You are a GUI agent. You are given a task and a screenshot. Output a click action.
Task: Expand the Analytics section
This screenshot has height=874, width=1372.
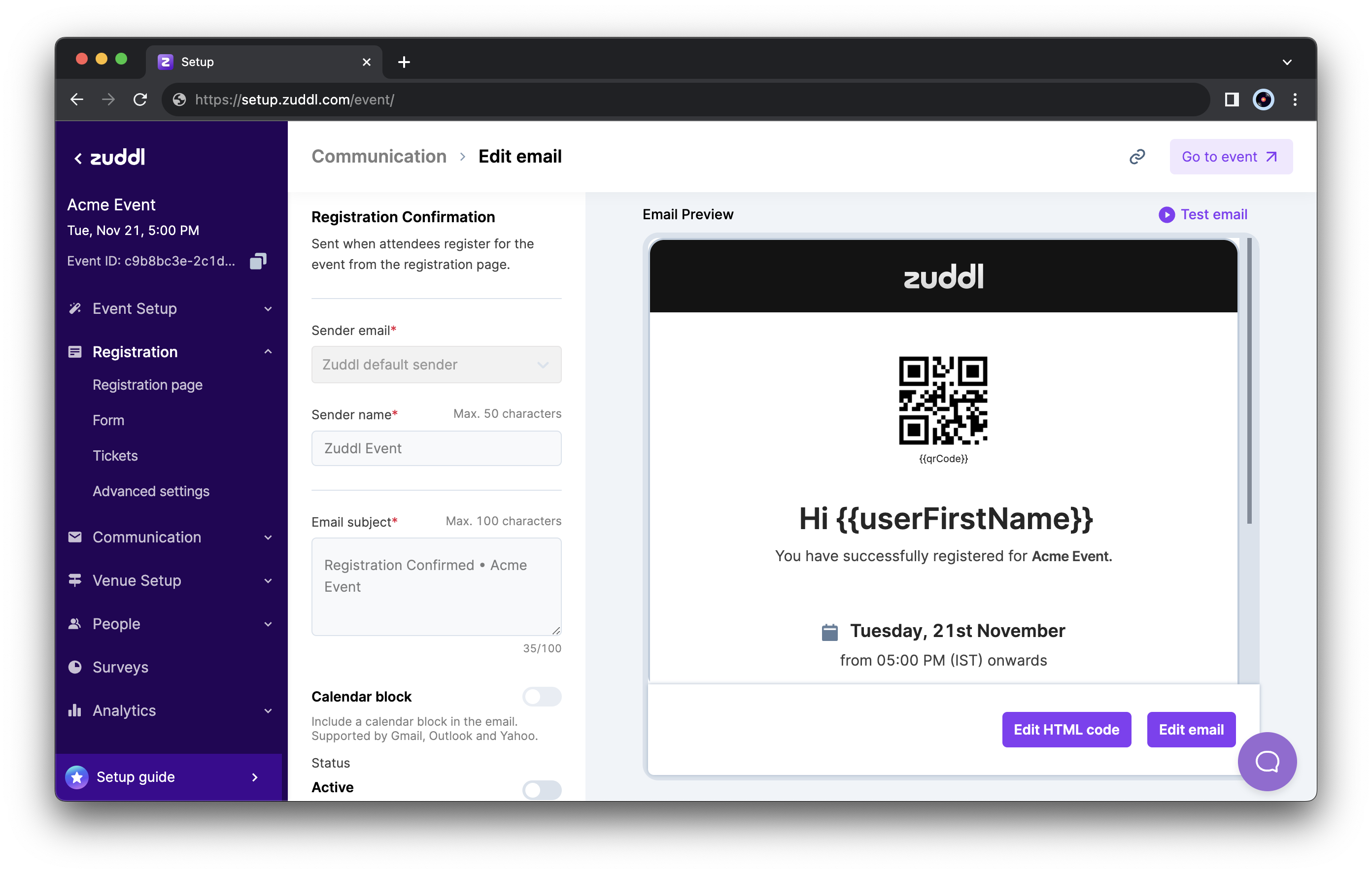click(x=268, y=710)
